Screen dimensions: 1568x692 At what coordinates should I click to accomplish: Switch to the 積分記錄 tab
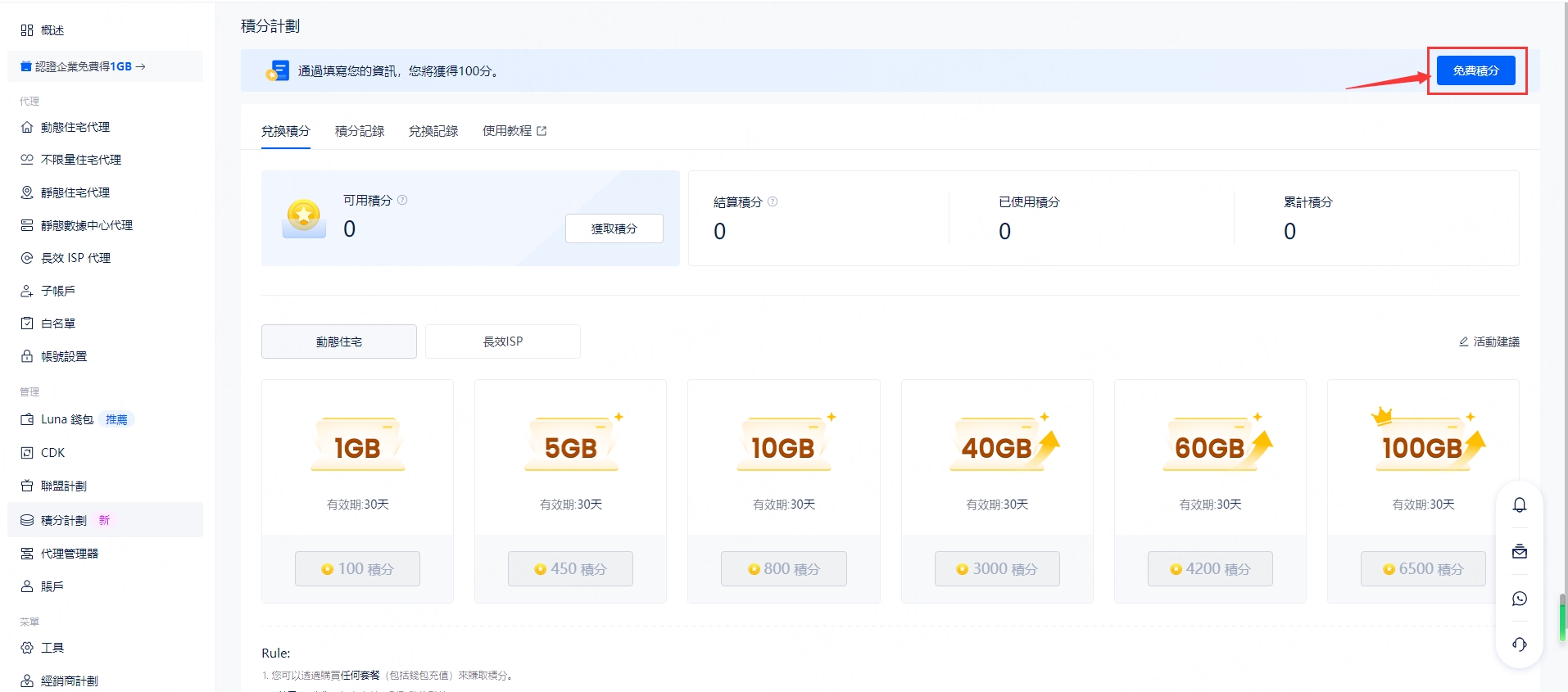click(359, 131)
